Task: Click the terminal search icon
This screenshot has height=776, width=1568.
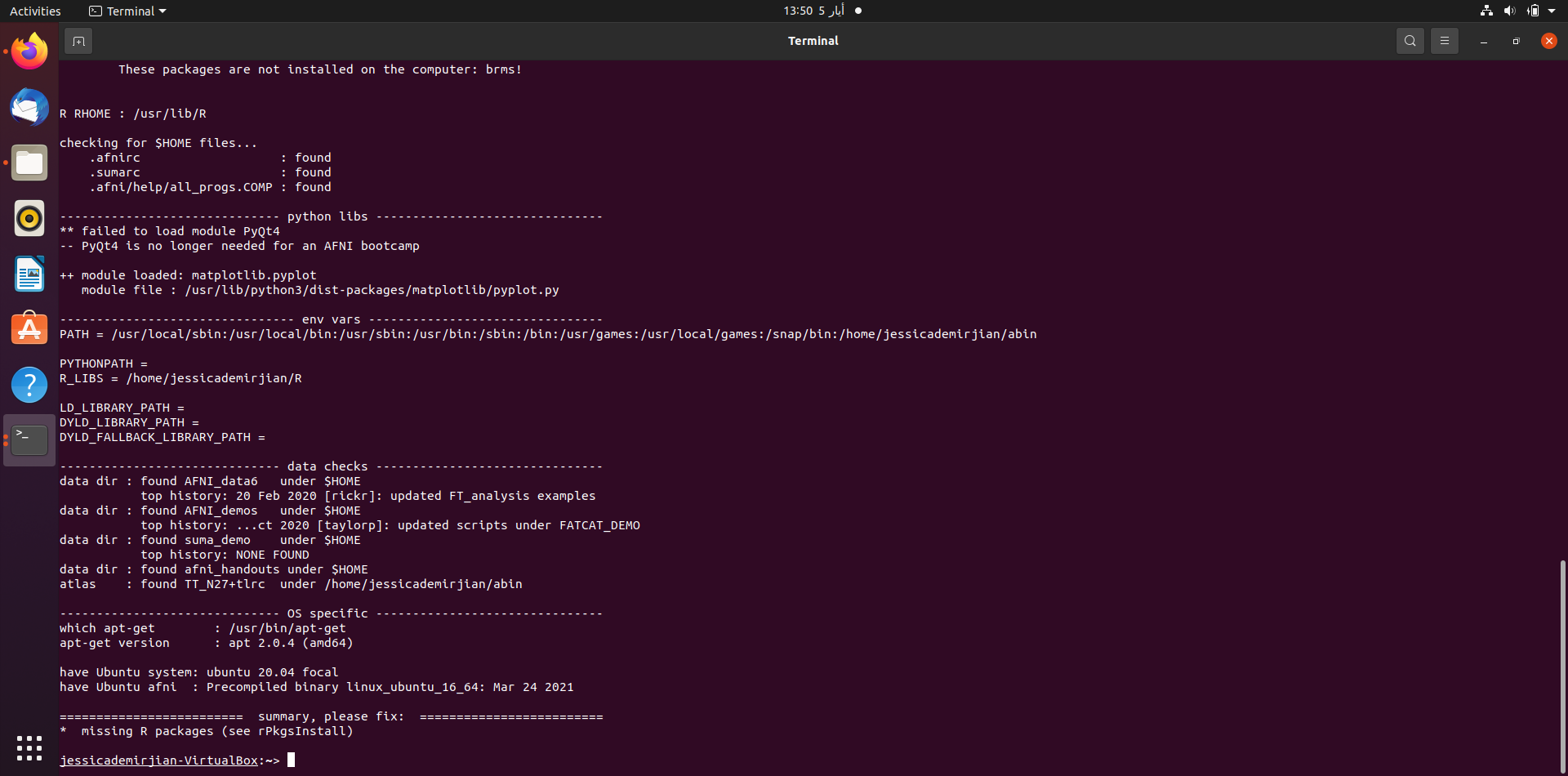Action: pyautogui.click(x=1410, y=41)
